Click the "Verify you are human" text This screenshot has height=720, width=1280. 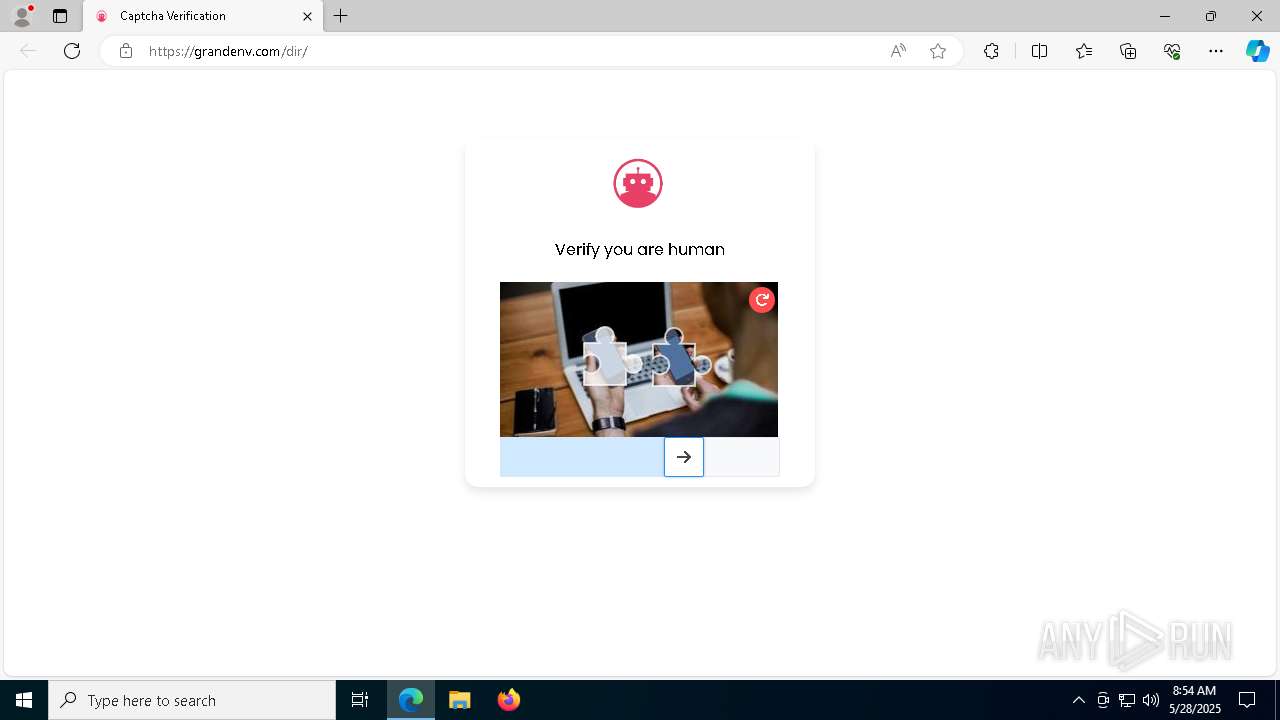(640, 249)
